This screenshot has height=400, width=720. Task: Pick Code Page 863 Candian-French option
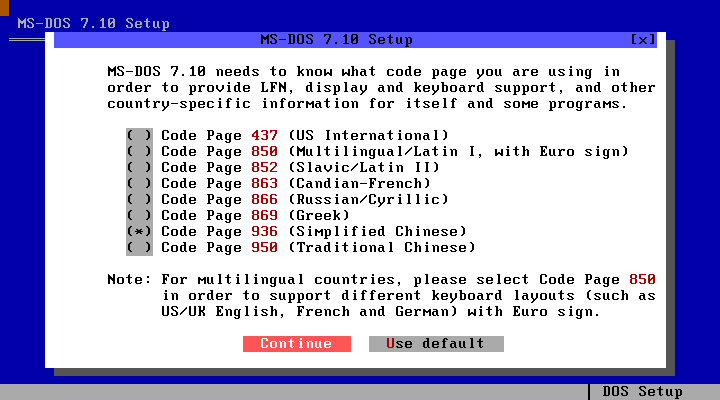tap(139, 184)
